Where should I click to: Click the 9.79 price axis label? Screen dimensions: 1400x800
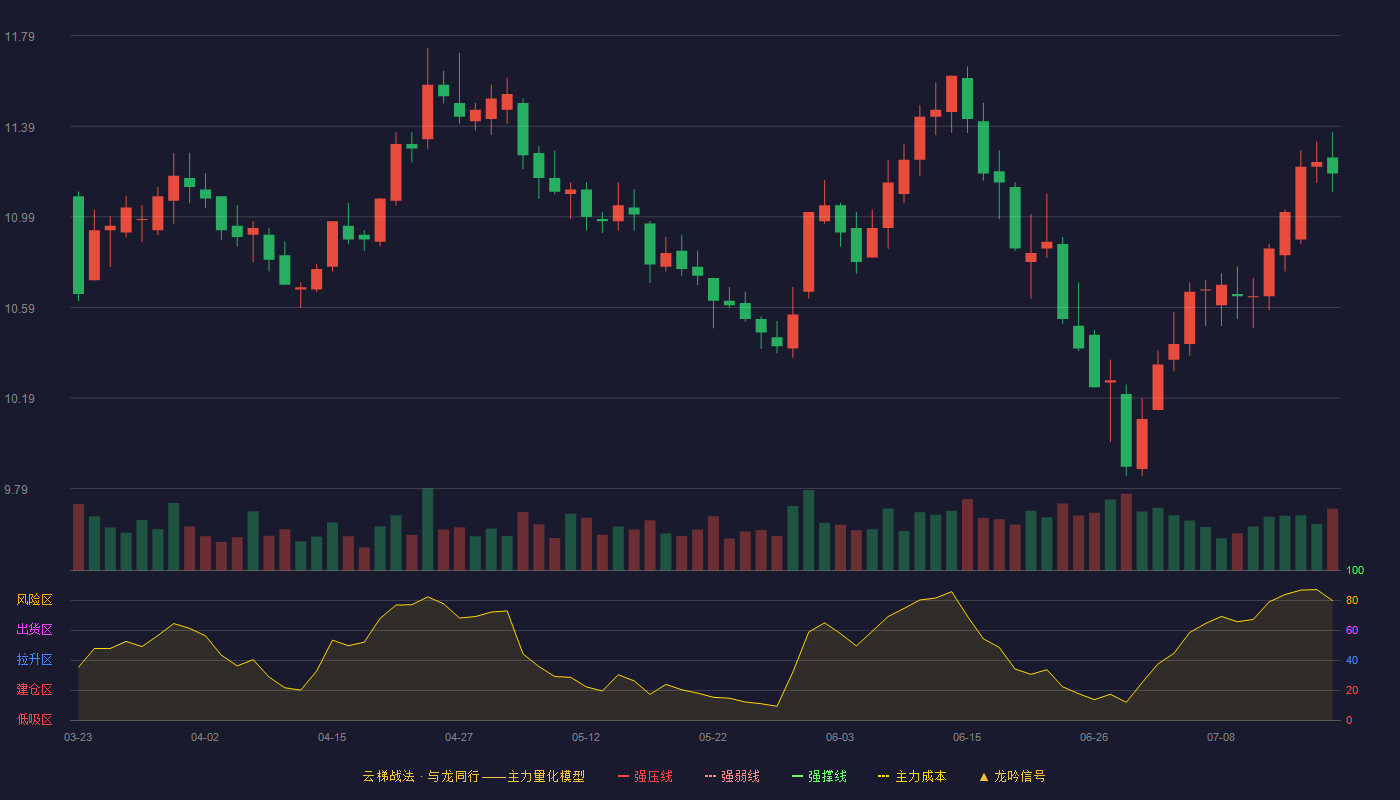pyautogui.click(x=19, y=490)
